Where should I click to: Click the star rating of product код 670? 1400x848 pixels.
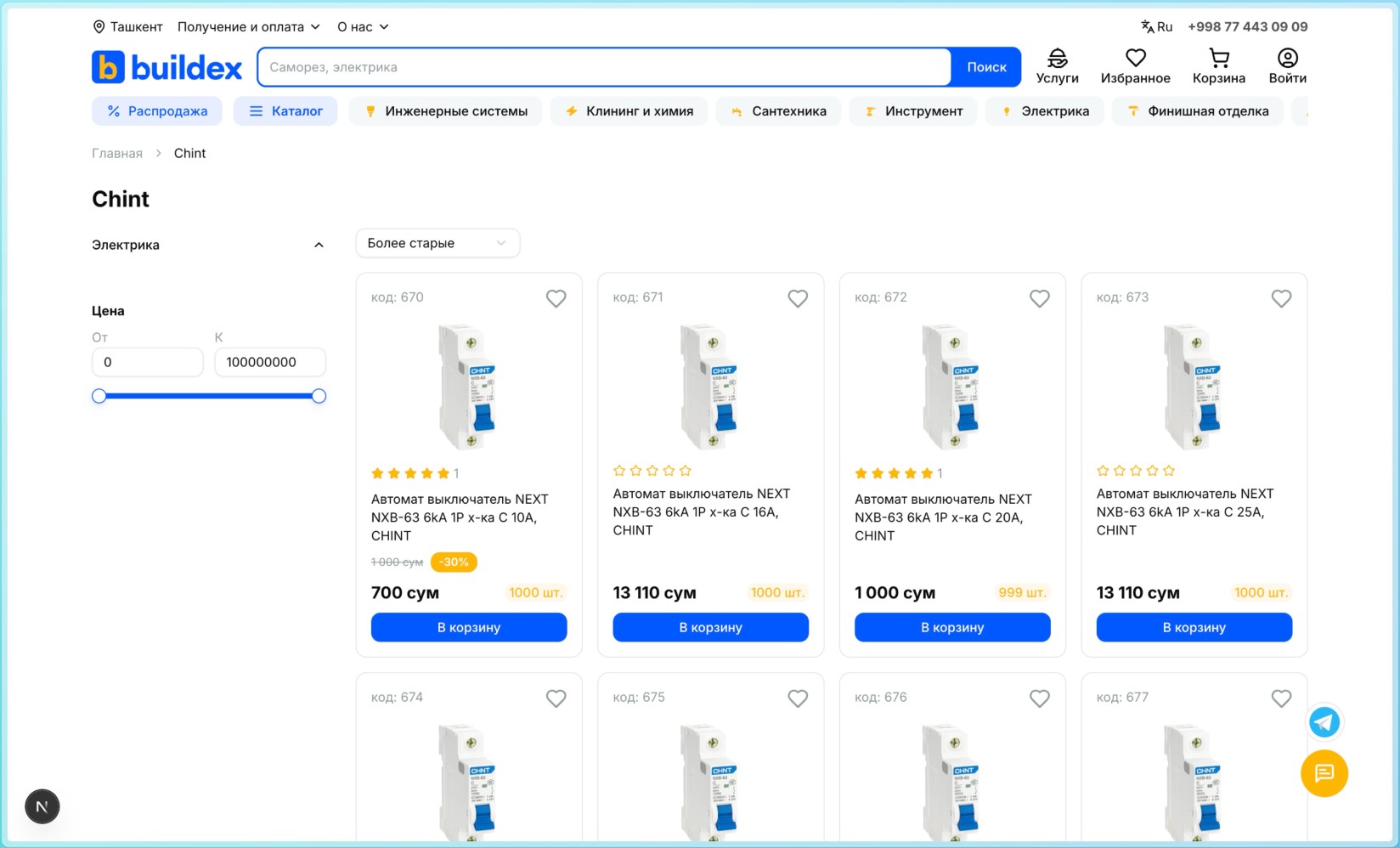(x=415, y=473)
